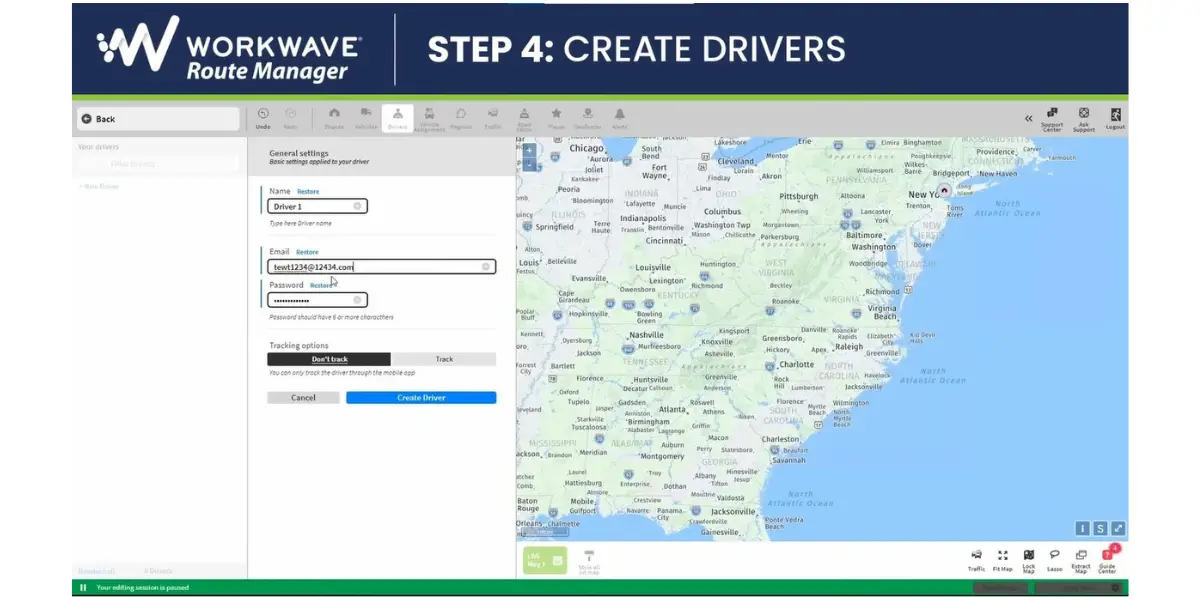The height and width of the screenshot is (600, 1200).
Task: Click the Back button
Action: coord(158,119)
